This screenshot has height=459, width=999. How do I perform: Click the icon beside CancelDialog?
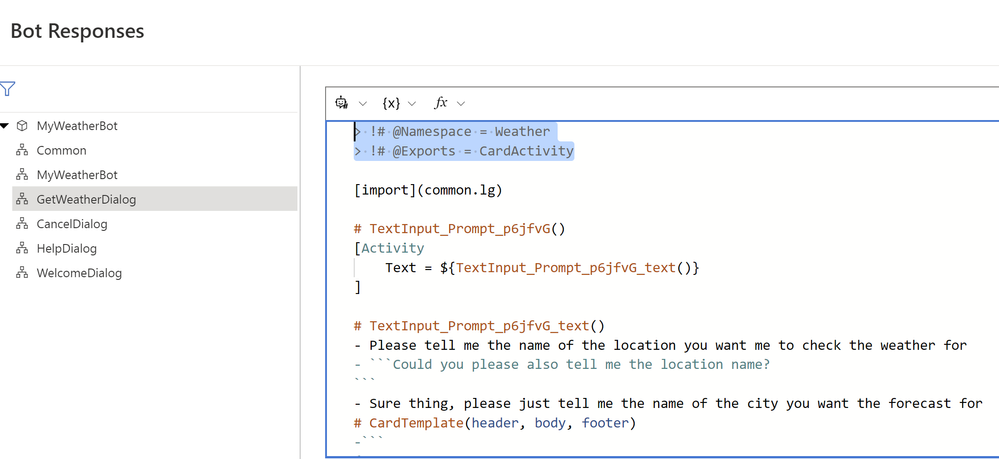tap(22, 224)
